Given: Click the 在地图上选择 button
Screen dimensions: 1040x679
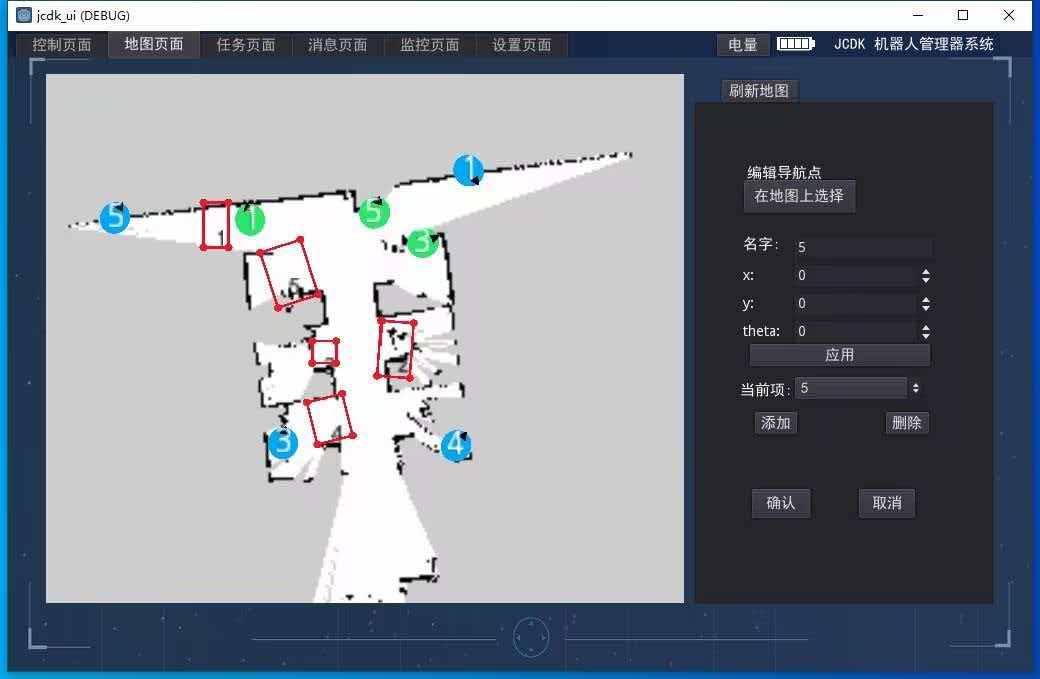Looking at the screenshot, I should (799, 196).
